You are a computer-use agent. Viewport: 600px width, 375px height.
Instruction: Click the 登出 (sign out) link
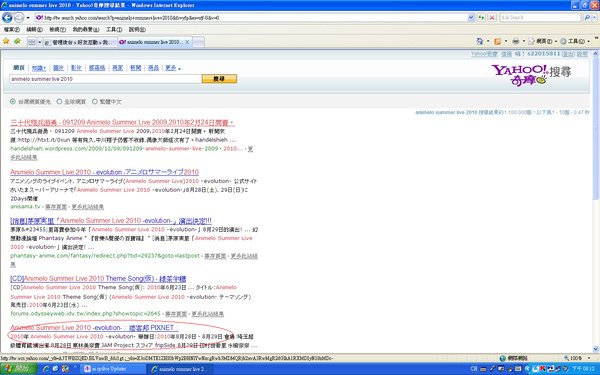pos(568,54)
